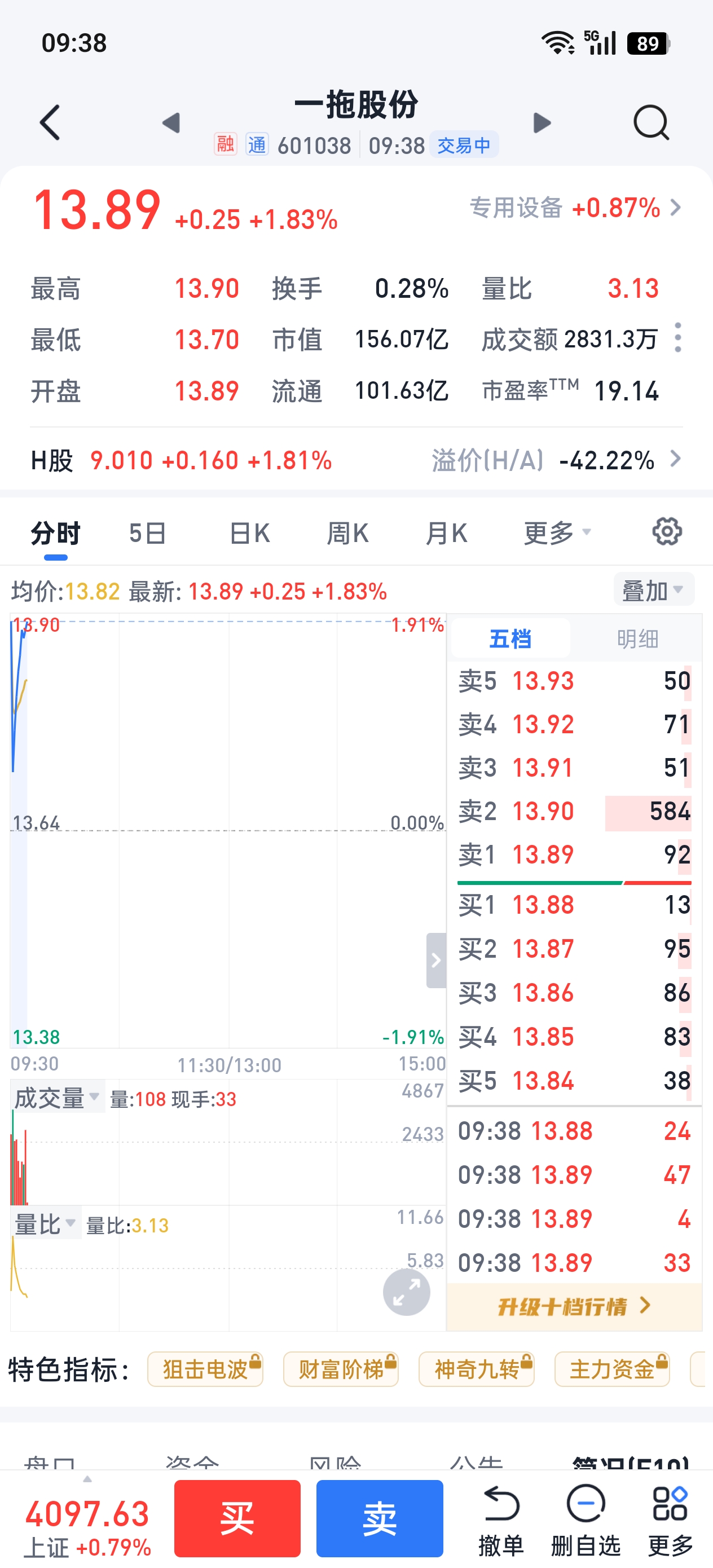
Task: Select the 五档 order book toggle
Action: pos(510,639)
